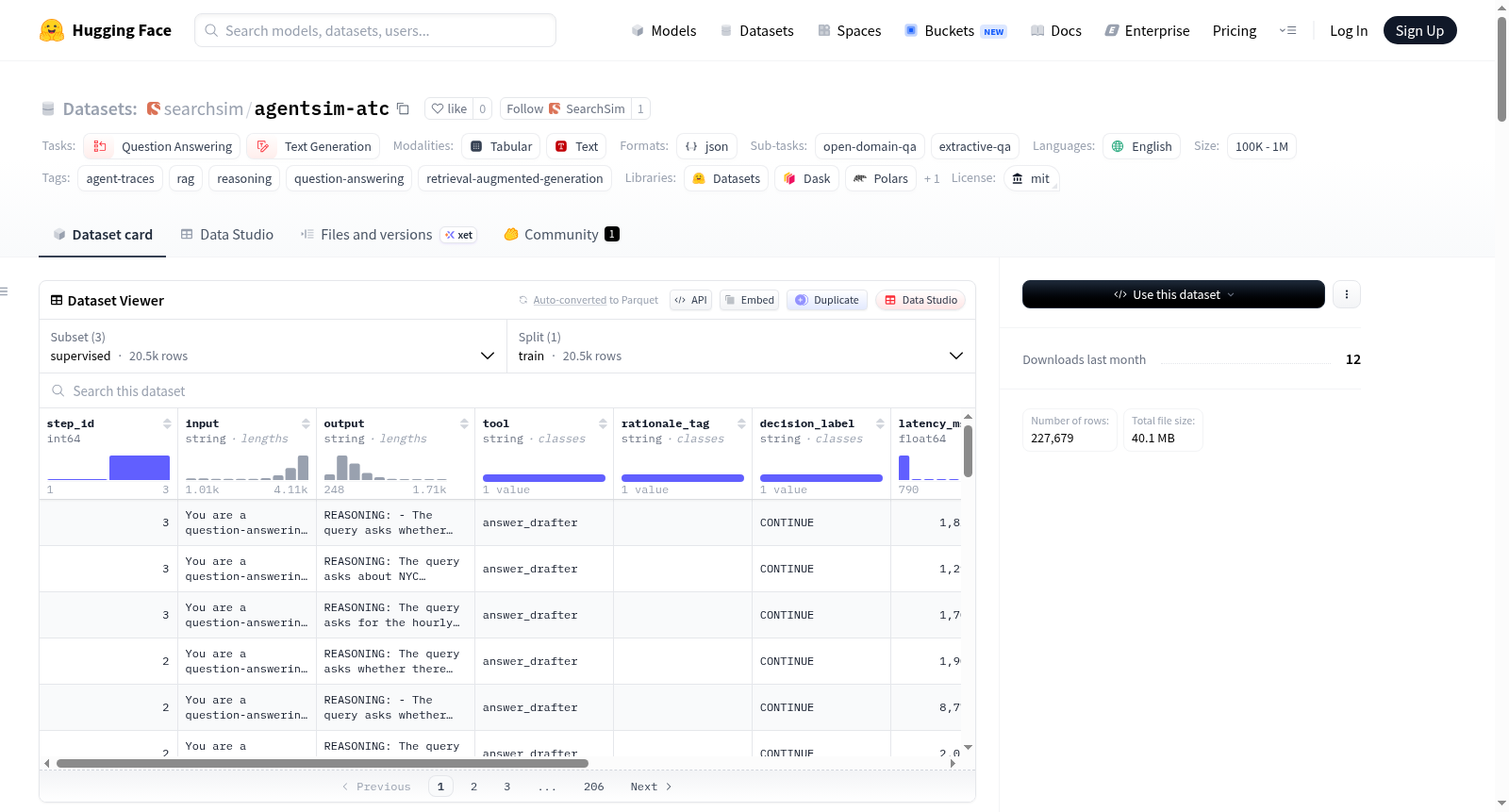Click the collapsed sidebar menu icon at left edge
Screen dimensions: 1509x812
[4, 291]
